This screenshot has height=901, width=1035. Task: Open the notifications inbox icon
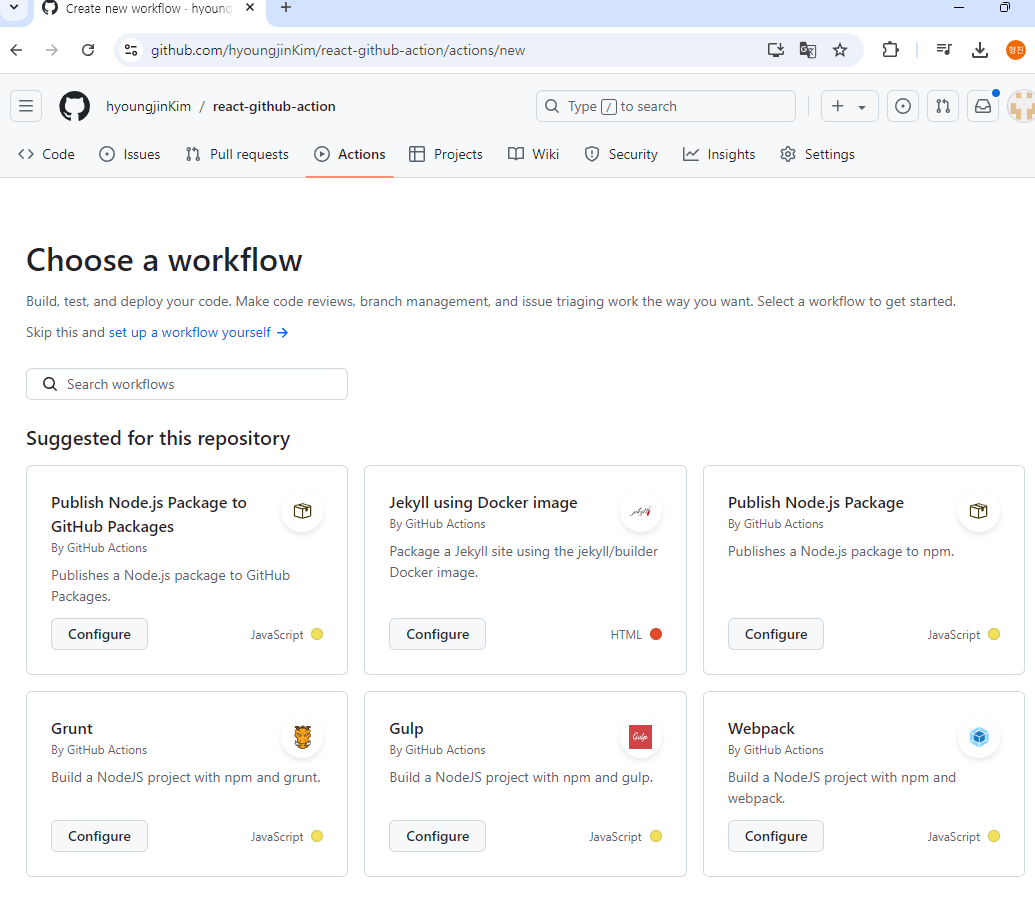tap(983, 106)
